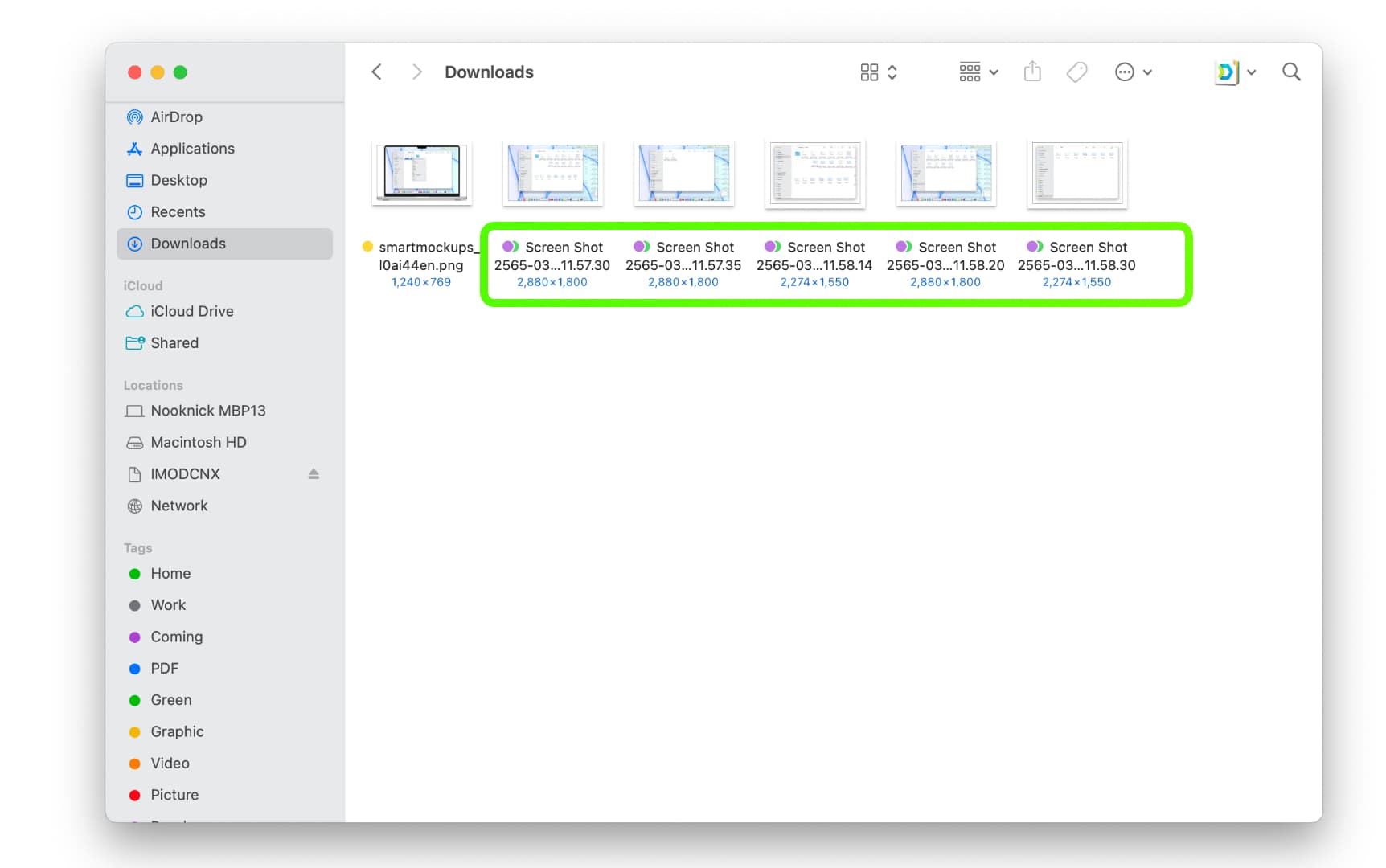This screenshot has width=1386, height=868.
Task: Click the Screen Shot 2565-03...11.58.30 filename
Action: [1076, 256]
